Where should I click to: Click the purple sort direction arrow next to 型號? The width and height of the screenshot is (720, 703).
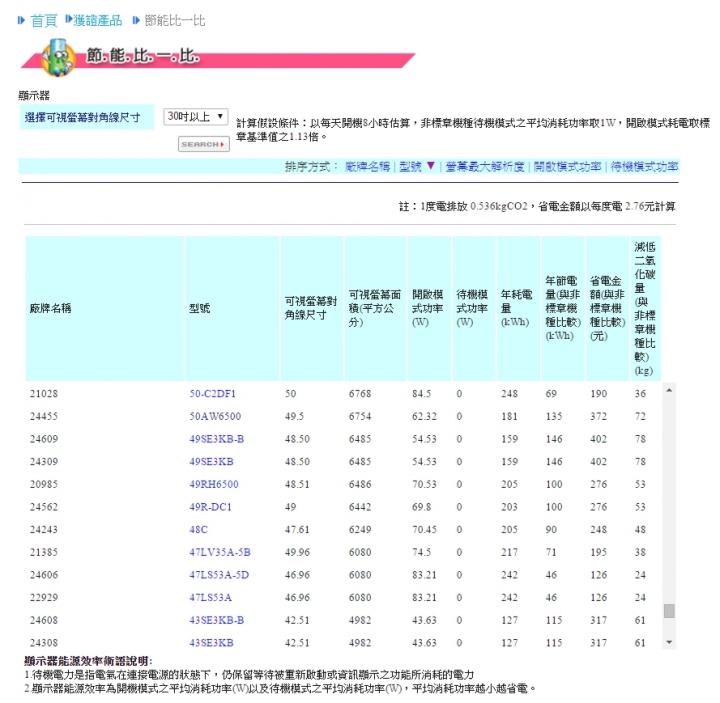[x=430, y=166]
